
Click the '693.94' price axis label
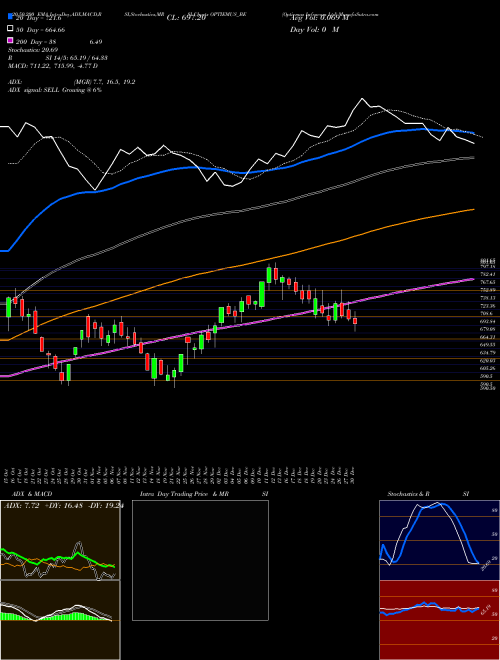coord(487,321)
